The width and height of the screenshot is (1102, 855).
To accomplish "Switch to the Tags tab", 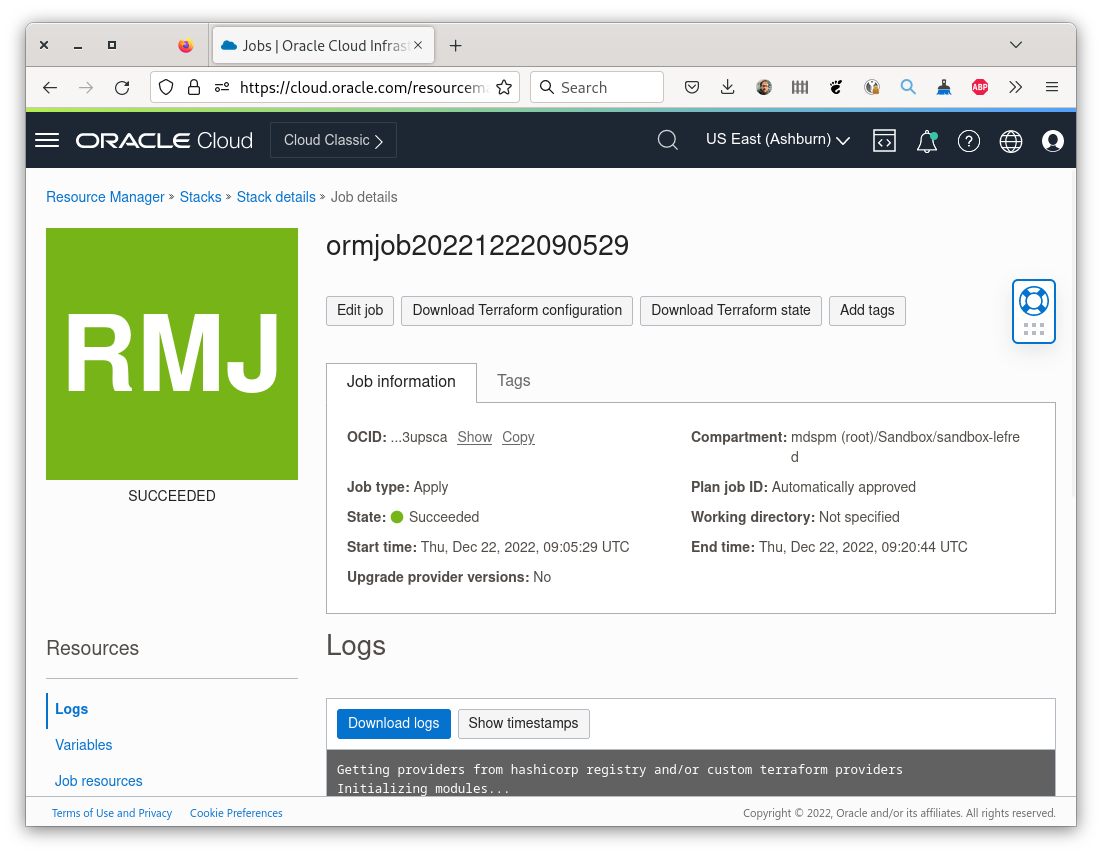I will coord(513,381).
